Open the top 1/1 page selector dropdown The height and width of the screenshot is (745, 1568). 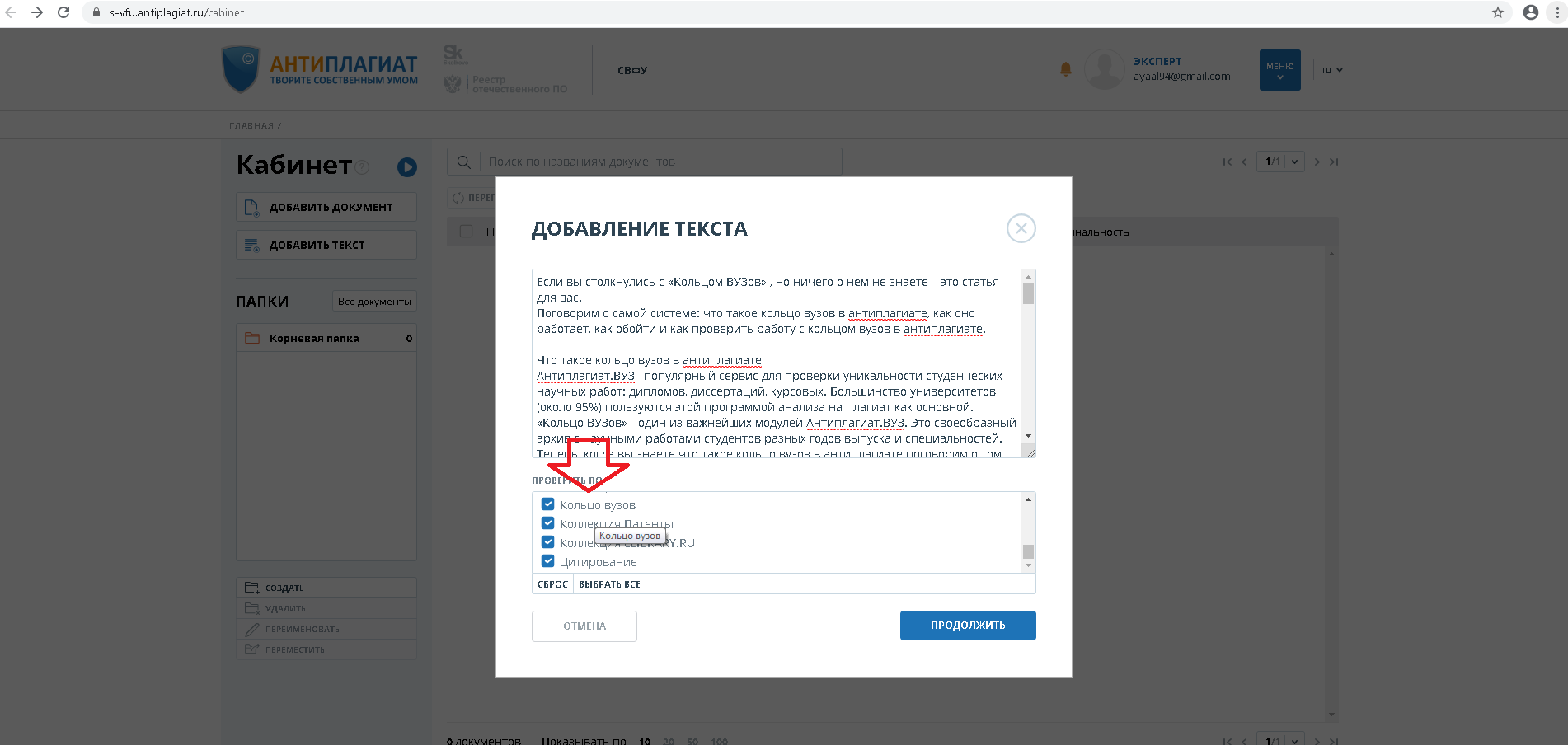tap(1280, 162)
